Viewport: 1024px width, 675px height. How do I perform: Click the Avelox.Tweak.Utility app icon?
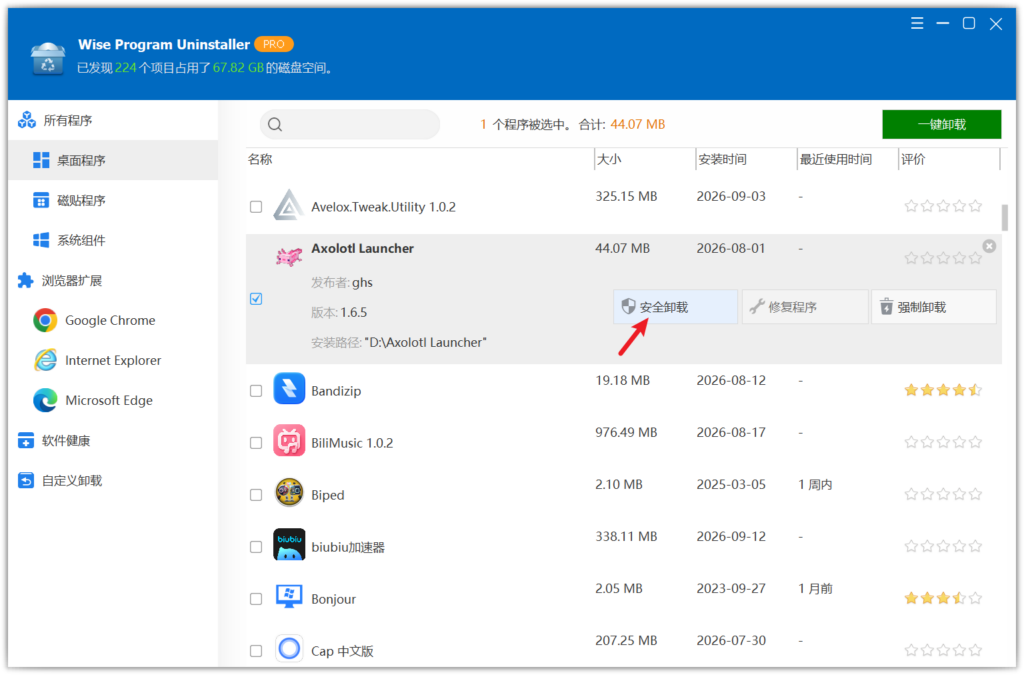289,205
